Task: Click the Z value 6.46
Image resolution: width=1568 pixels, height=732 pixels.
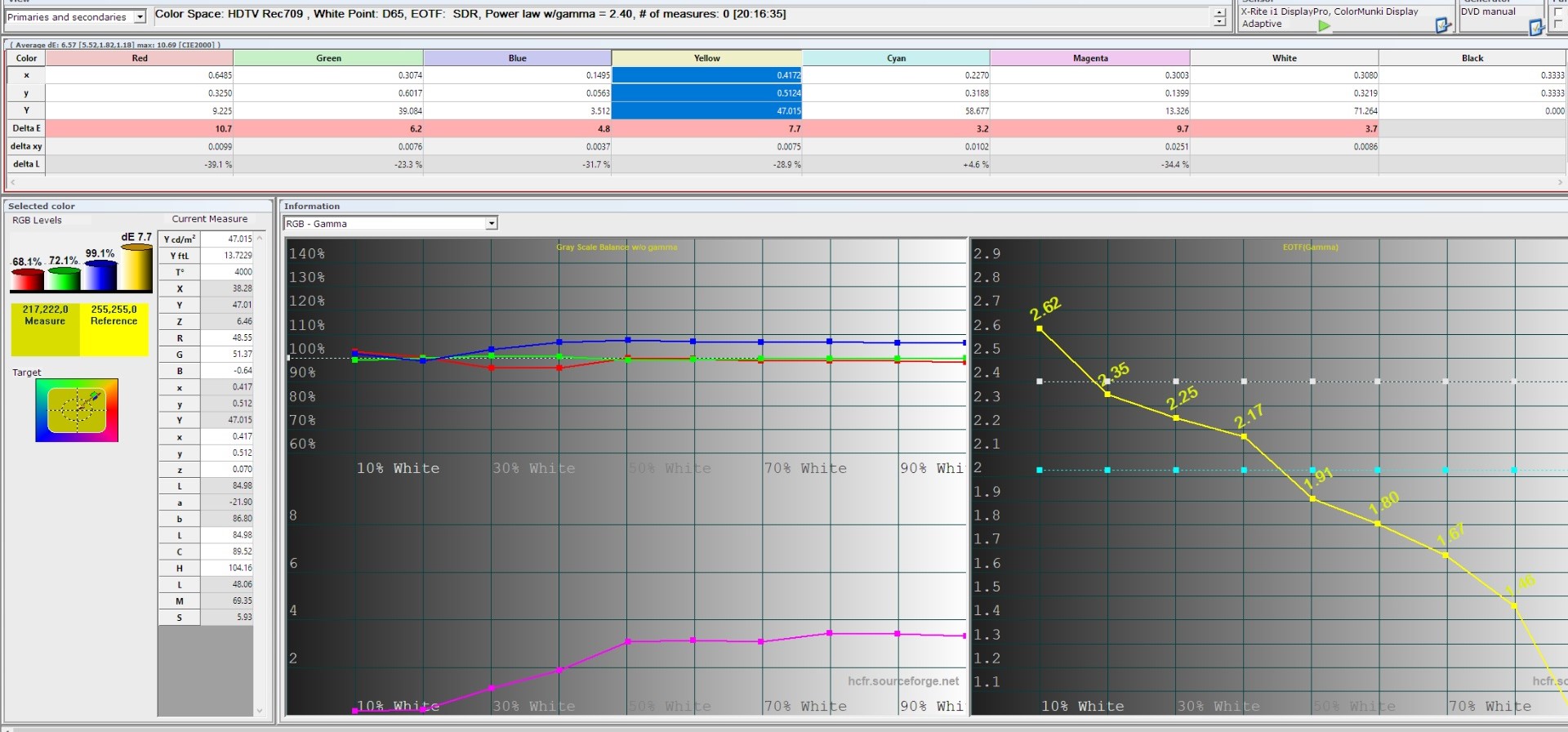Action: [227, 322]
